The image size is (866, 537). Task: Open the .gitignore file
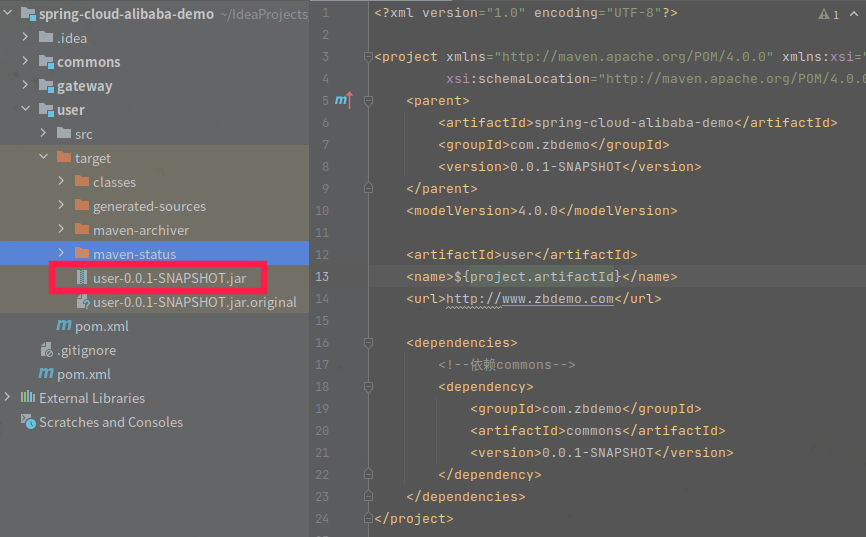(x=86, y=350)
